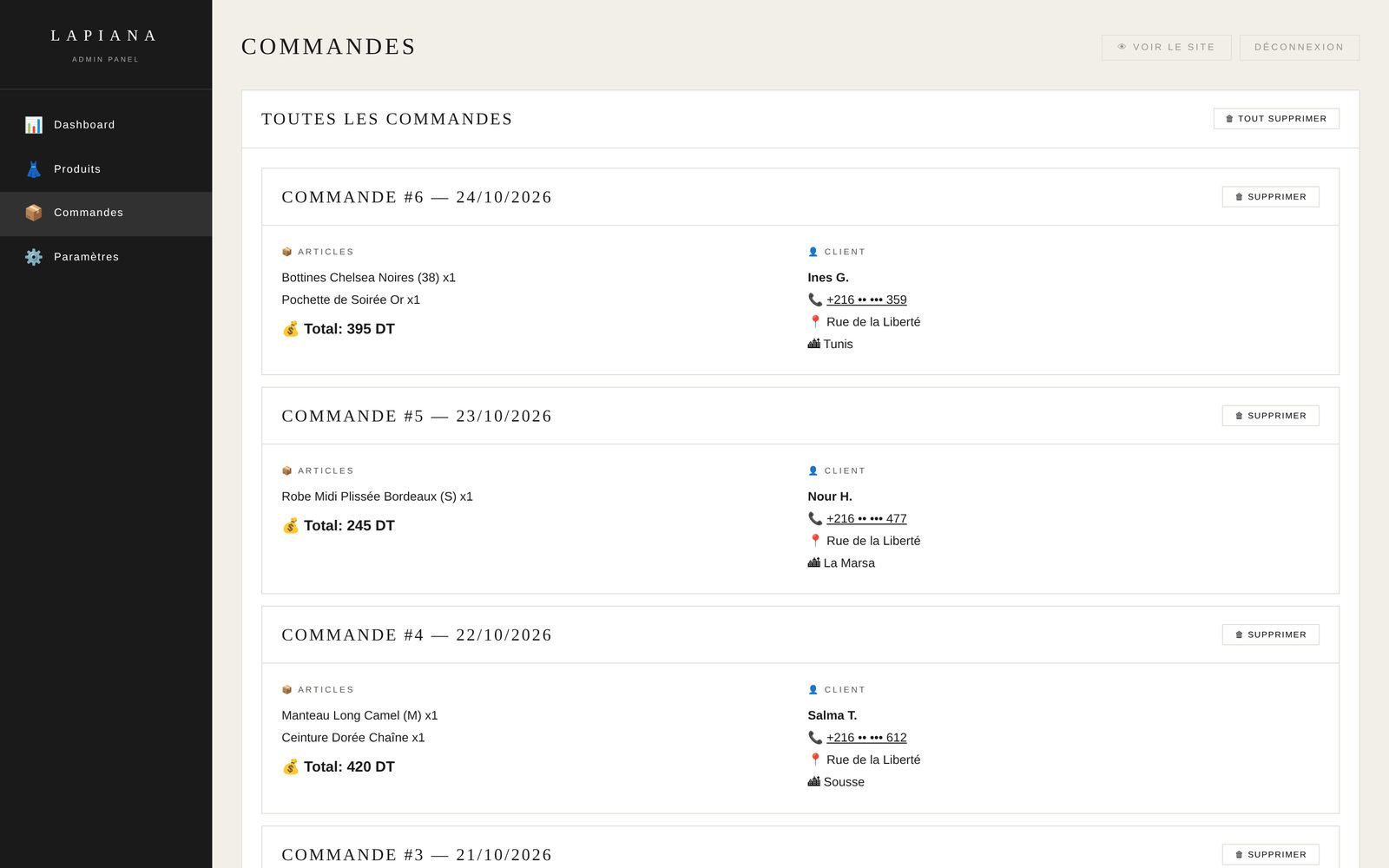Viewport: 1389px width, 868px height.
Task: Click the Commandes package icon
Action: [x=34, y=213]
